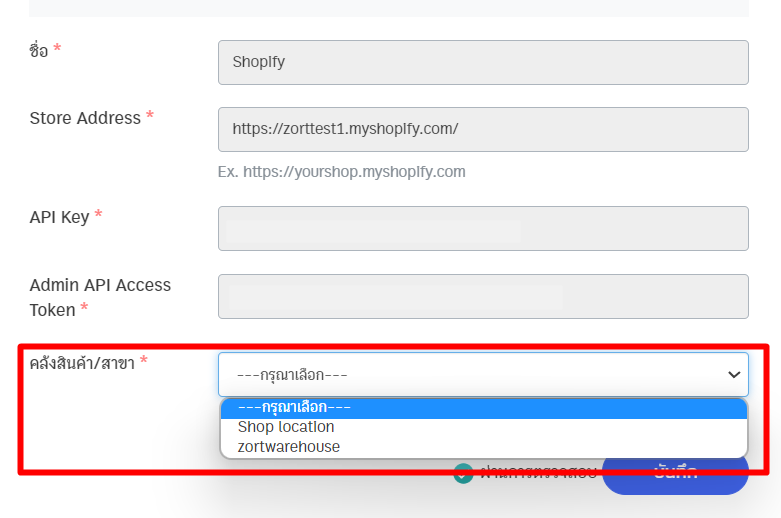Screen dimensions: 781x518
Task: Click the green verification check icon
Action: click(463, 473)
